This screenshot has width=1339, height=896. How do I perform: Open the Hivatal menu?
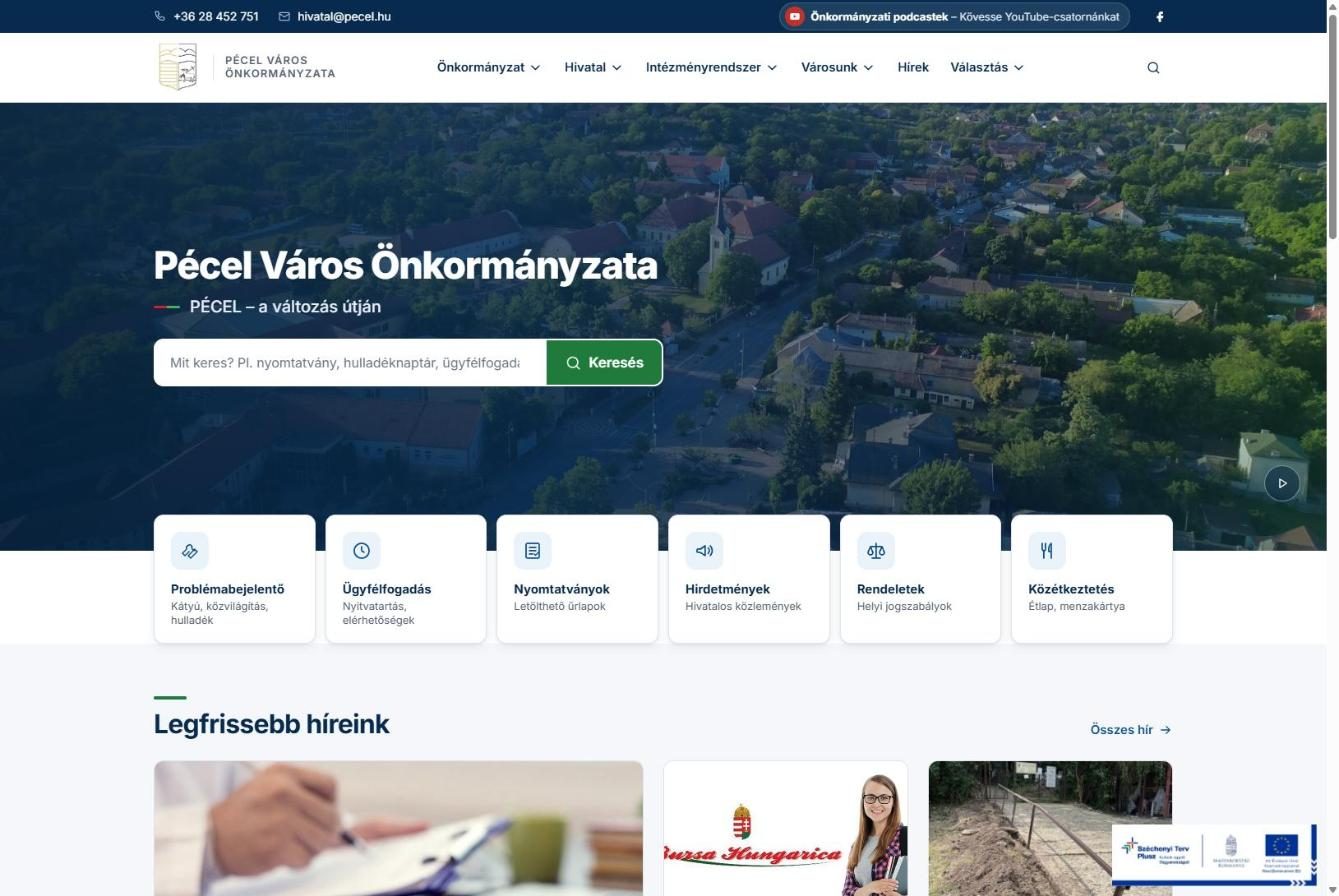tap(593, 68)
